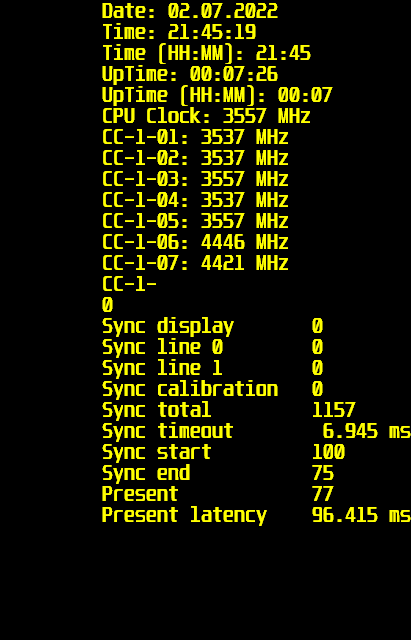Click the Sync timeout value 6.945 ms
Screen dimensions: 411x640
[366, 431]
